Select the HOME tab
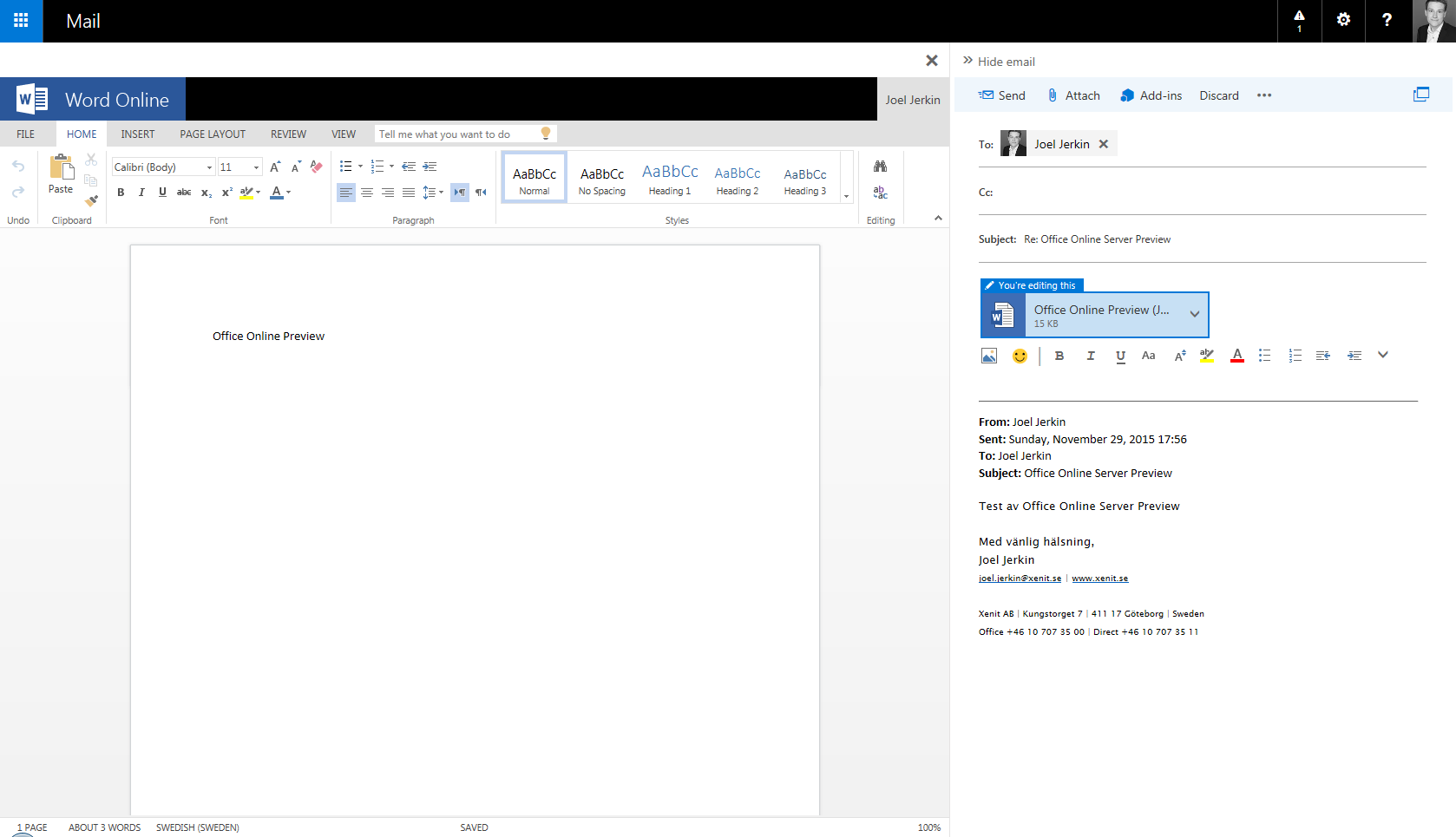This screenshot has width=1456, height=837. click(x=82, y=134)
